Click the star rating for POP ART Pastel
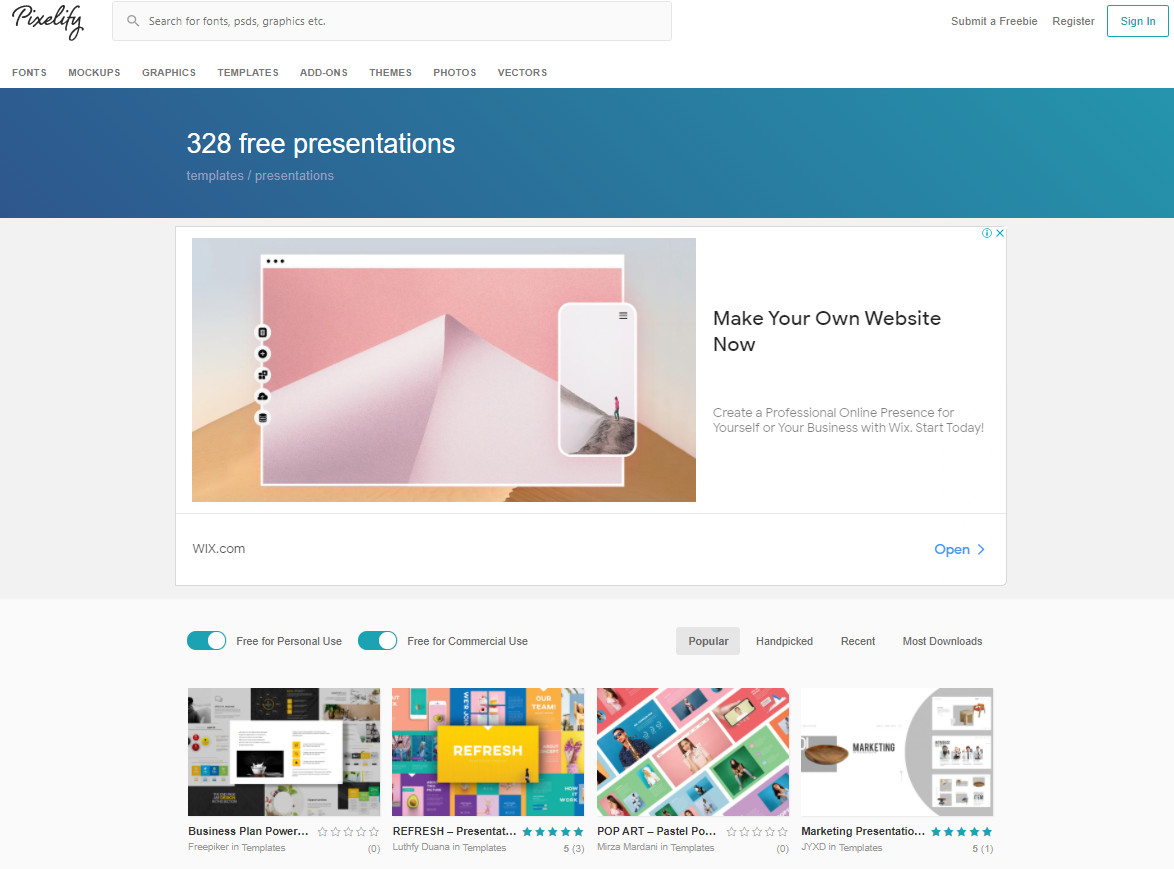1174x869 pixels. pyautogui.click(x=757, y=832)
